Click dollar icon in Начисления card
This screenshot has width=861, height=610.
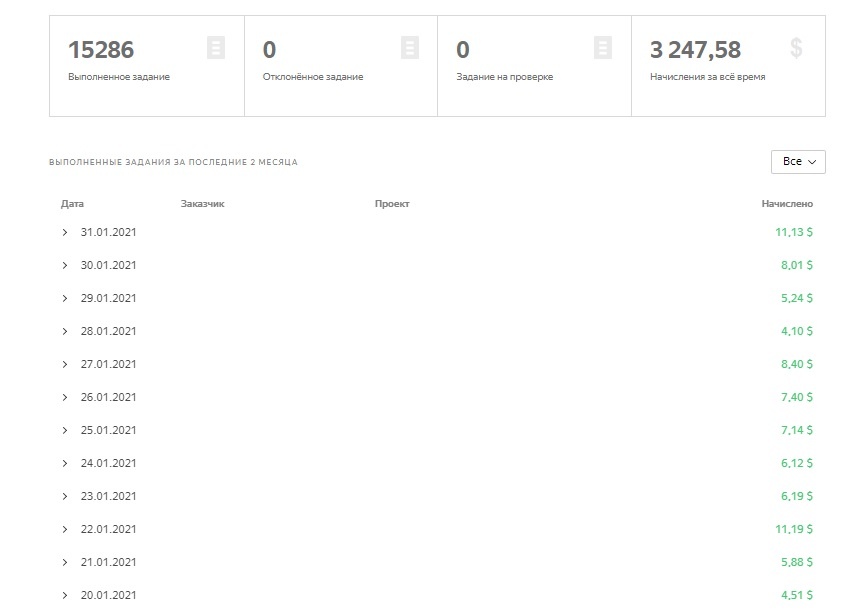point(796,48)
